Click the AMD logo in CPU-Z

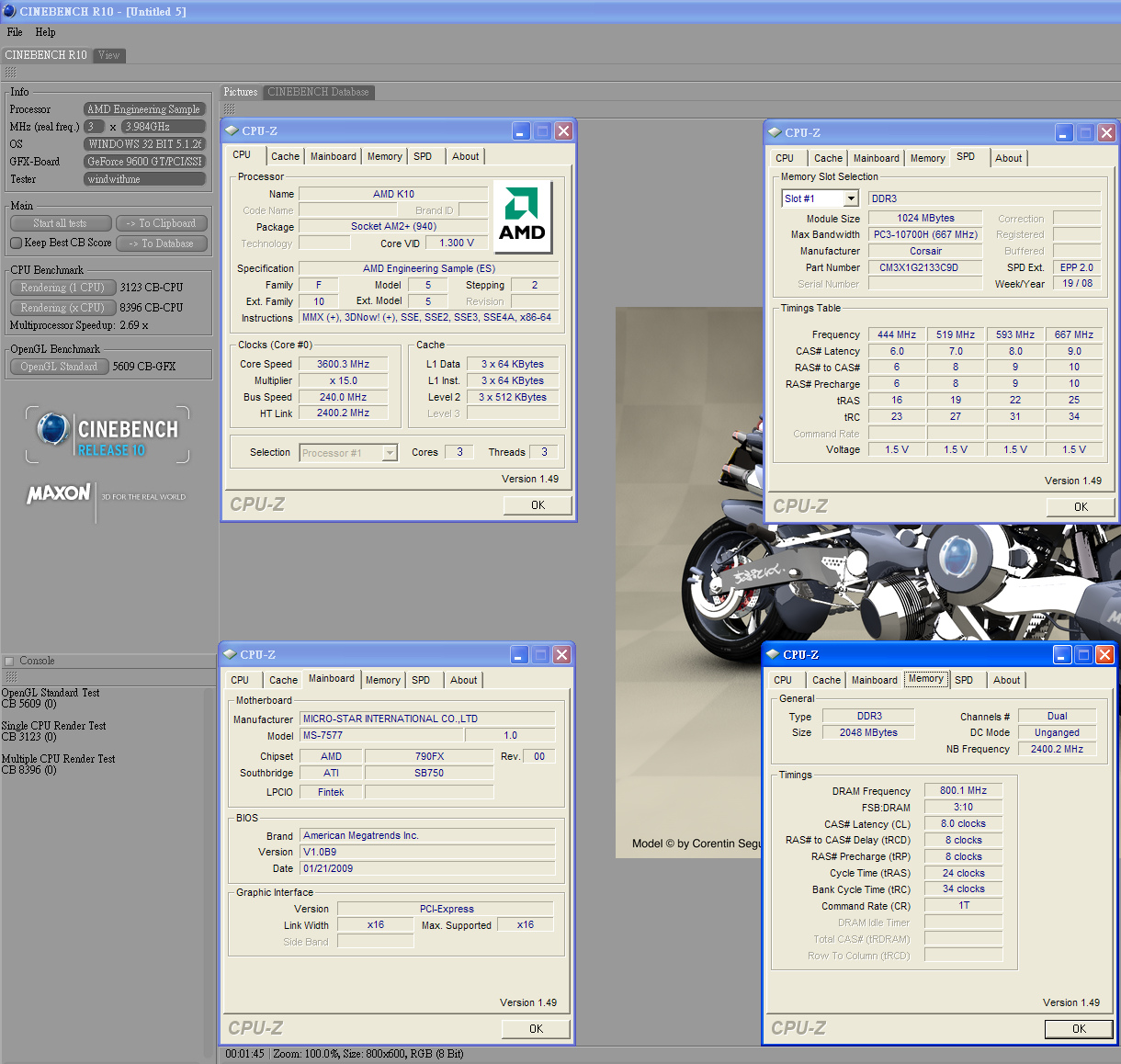click(x=522, y=215)
